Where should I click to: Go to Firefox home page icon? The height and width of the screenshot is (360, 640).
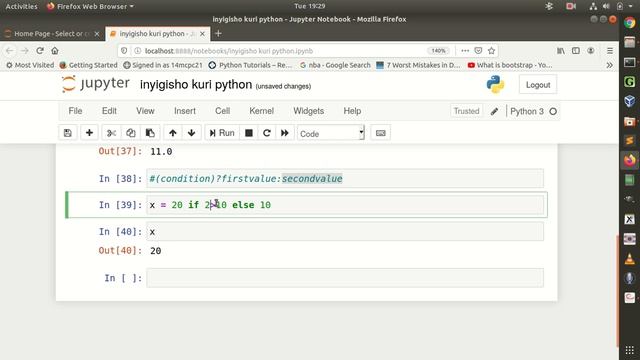coord(55,51)
